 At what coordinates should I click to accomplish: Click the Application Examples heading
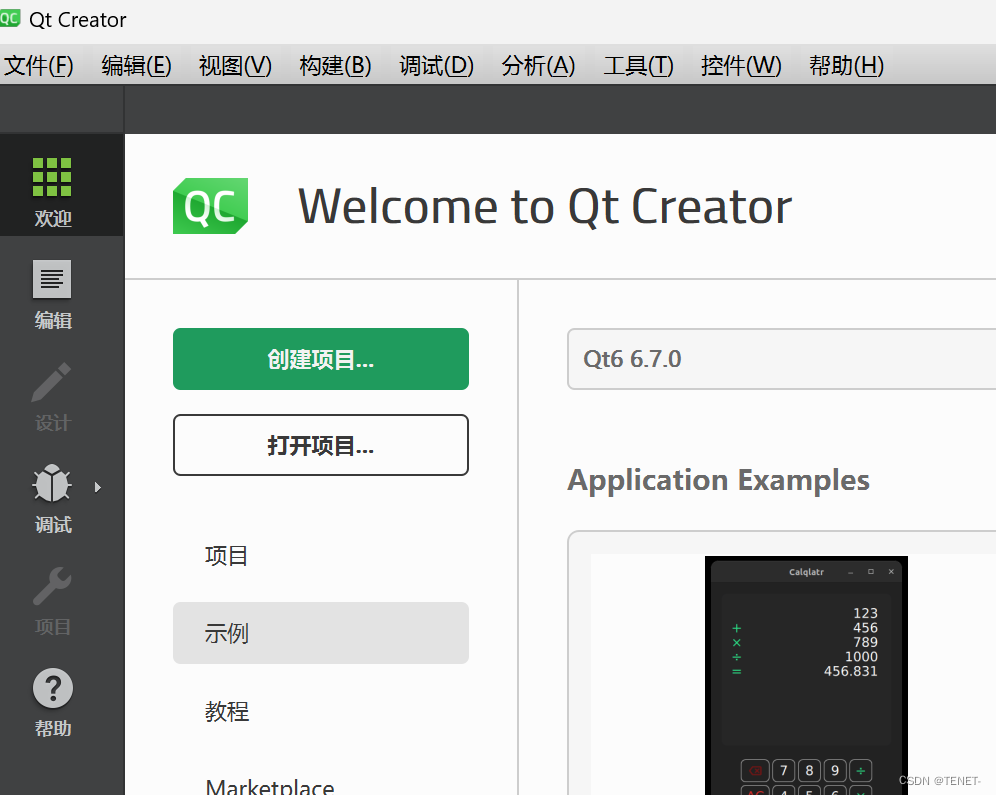pyautogui.click(x=718, y=480)
